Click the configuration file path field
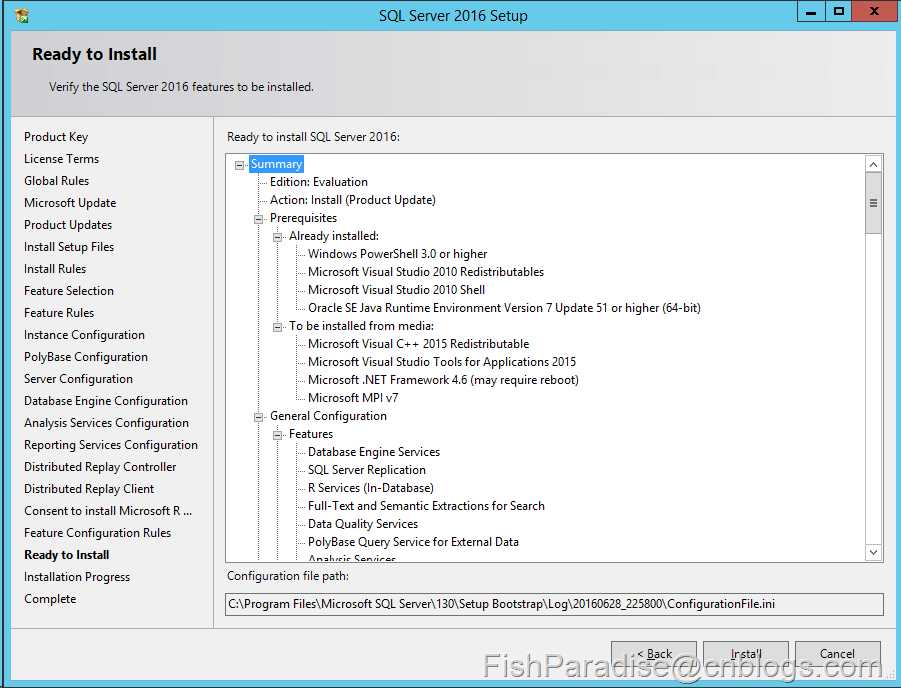This screenshot has height=688, width=901. 554,604
